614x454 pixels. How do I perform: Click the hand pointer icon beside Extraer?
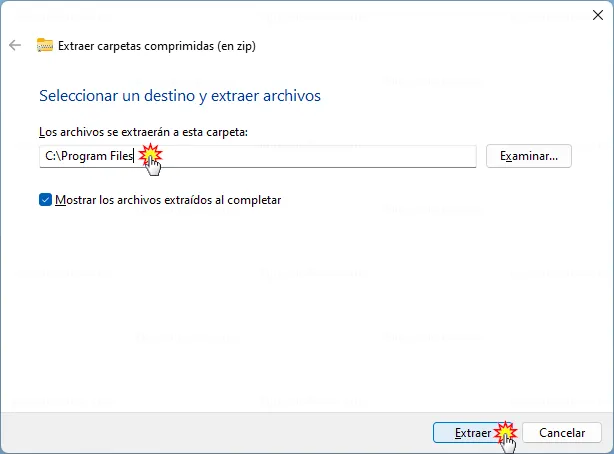pos(509,444)
